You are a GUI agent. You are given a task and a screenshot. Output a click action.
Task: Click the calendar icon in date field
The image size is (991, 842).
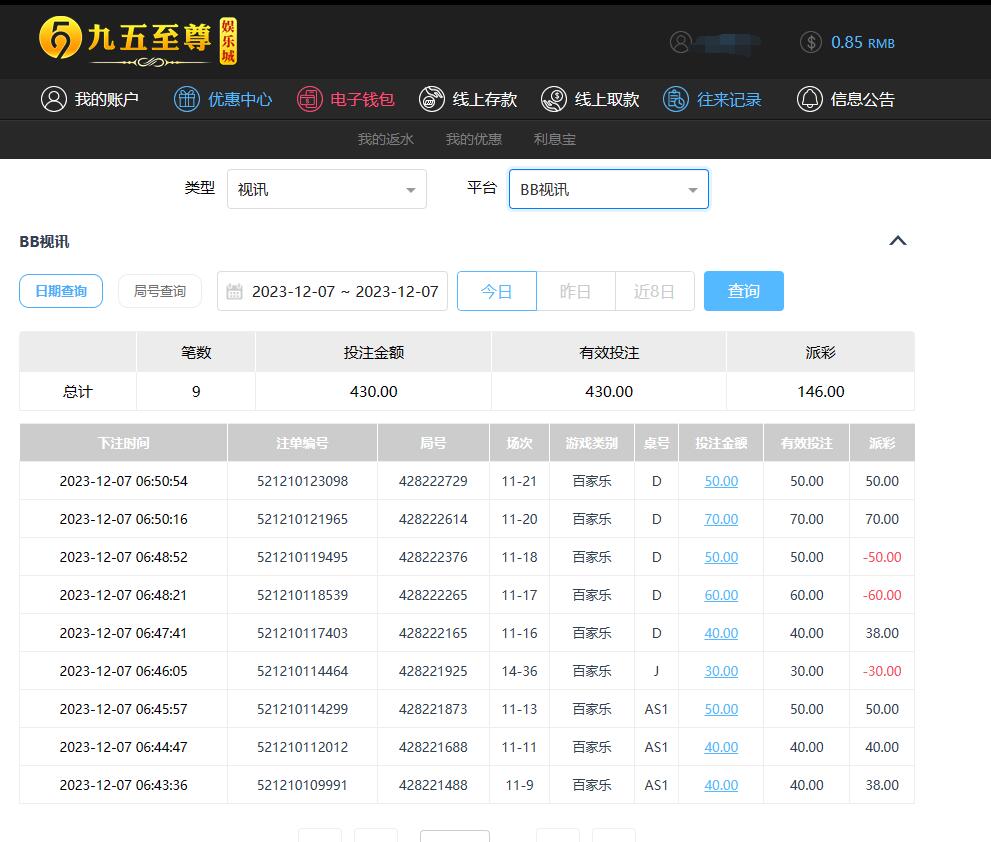(234, 291)
